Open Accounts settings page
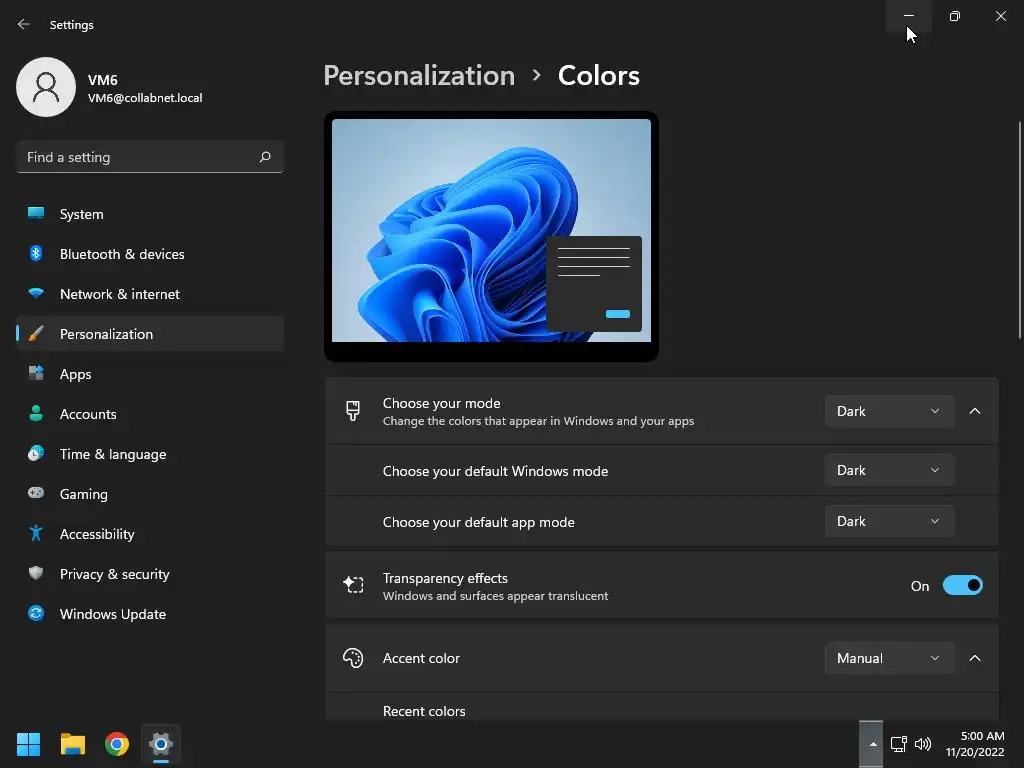Screen dimensions: 1024x768 click(150, 414)
